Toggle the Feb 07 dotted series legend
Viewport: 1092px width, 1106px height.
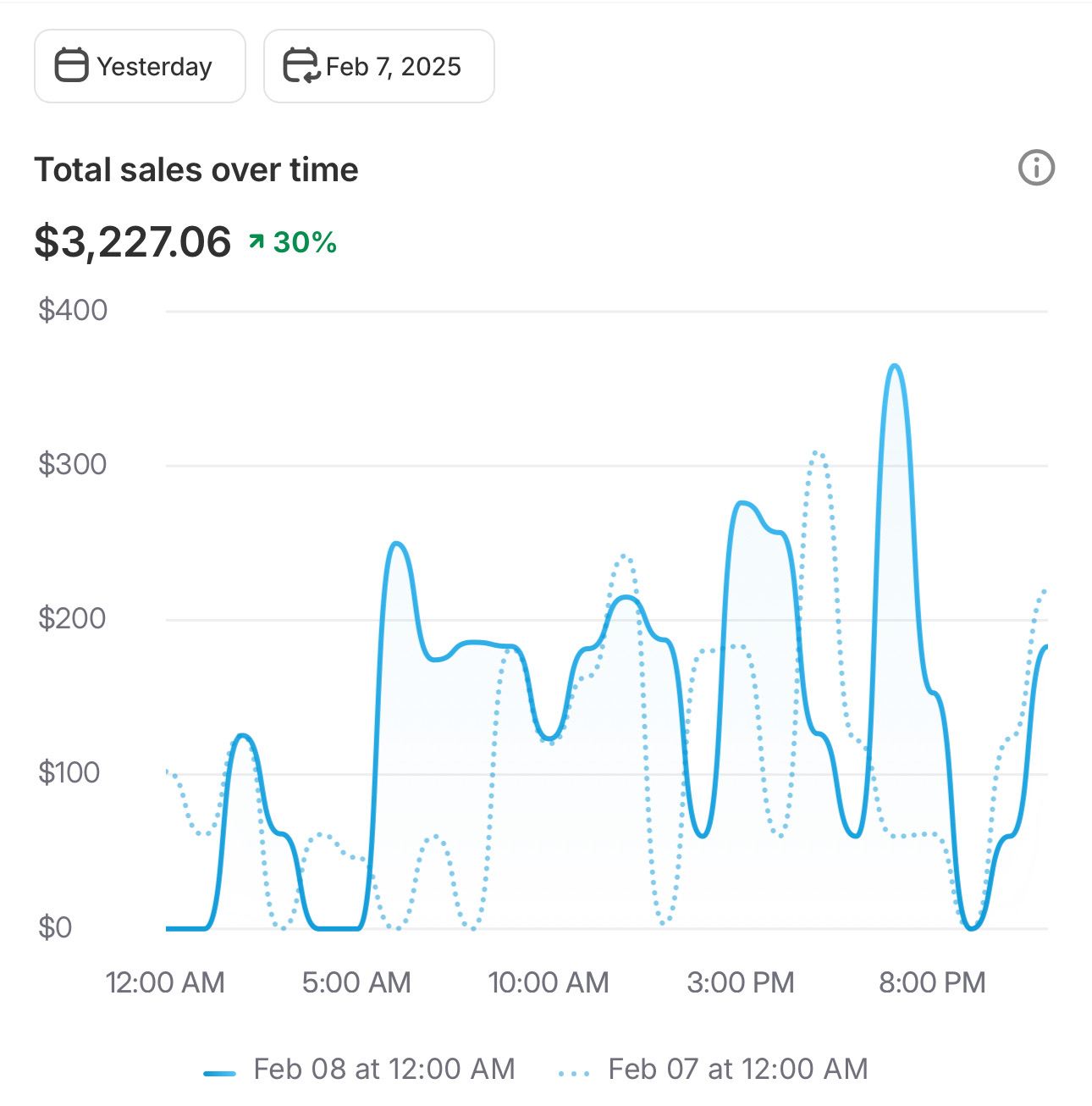pyautogui.click(x=714, y=1070)
